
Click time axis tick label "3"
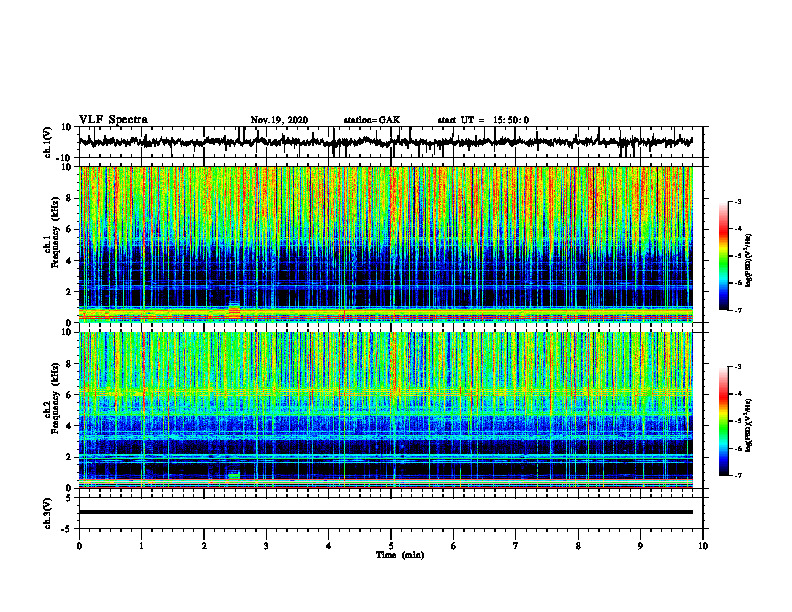coord(266,546)
